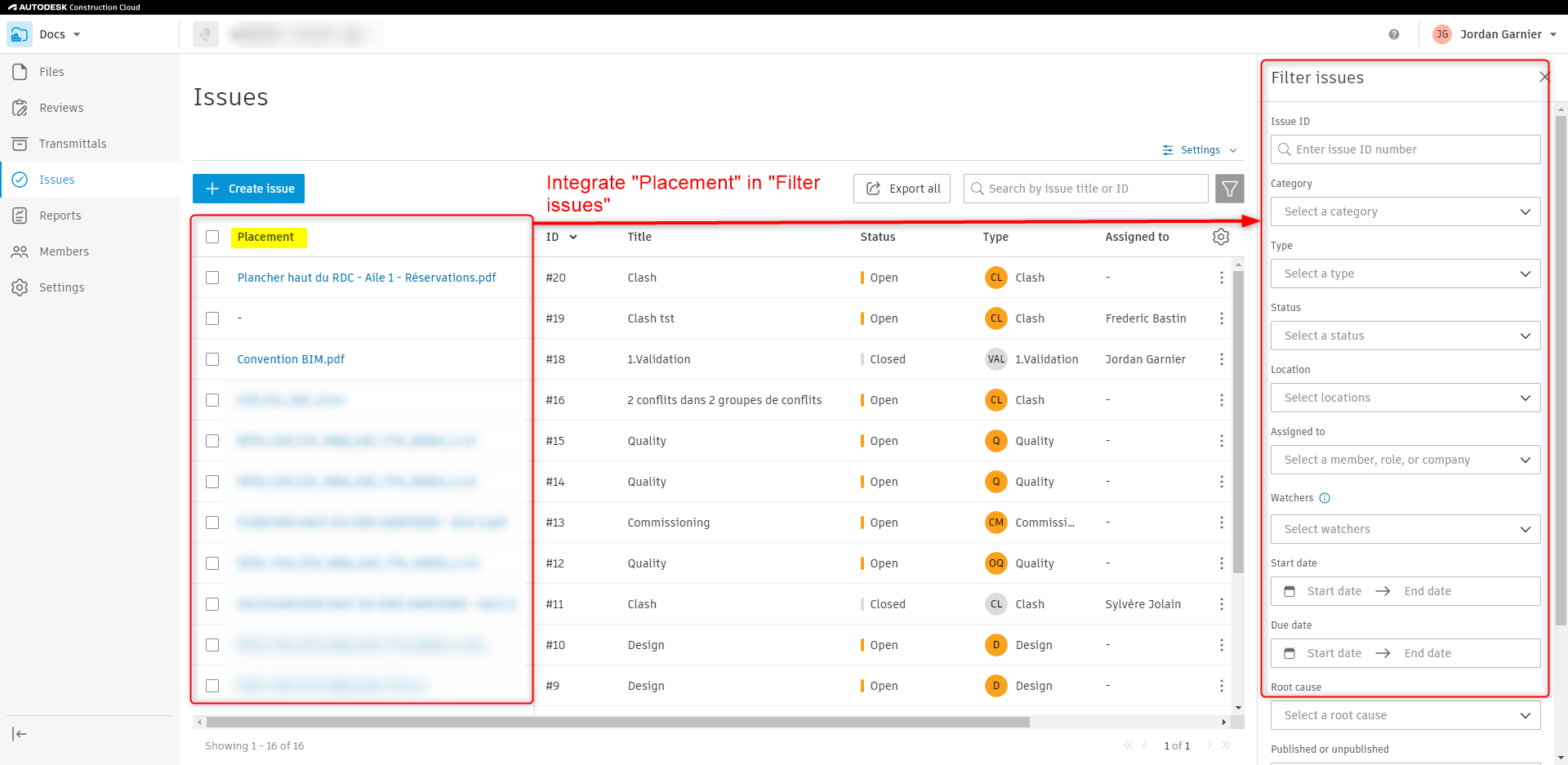
Task: Open the Select a type dropdown
Action: coord(1405,274)
